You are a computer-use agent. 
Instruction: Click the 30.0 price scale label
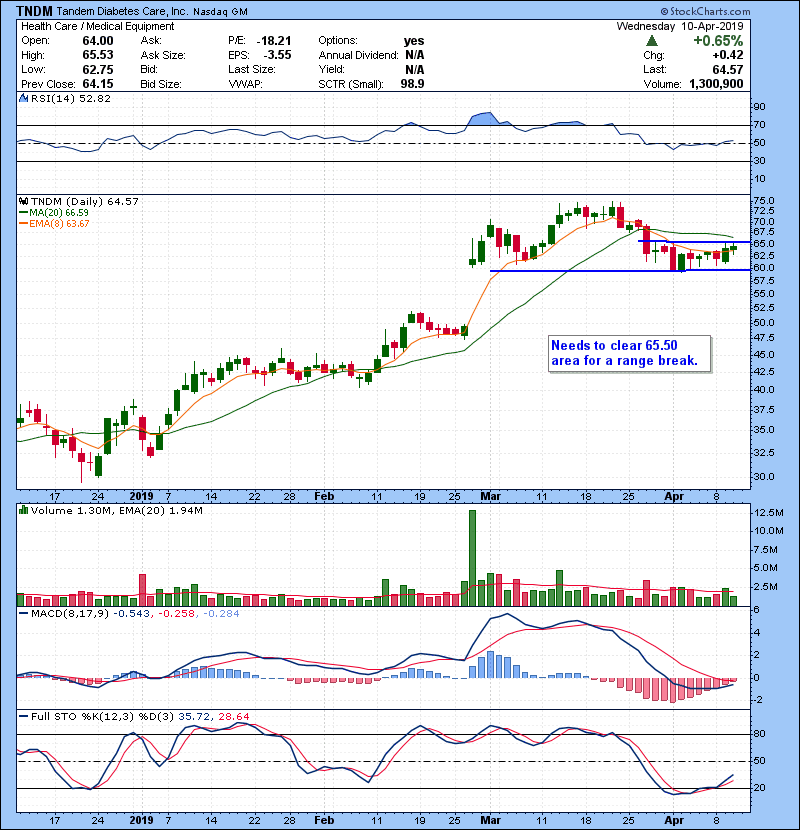[763, 476]
